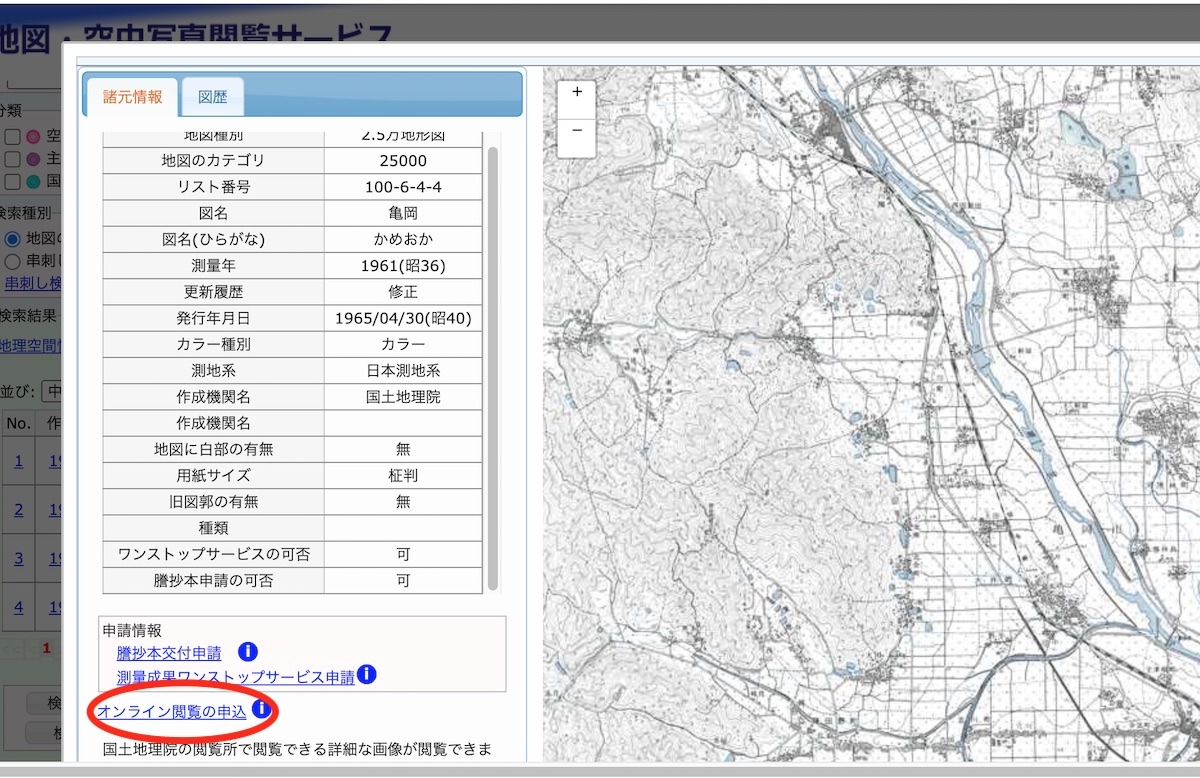Switch to the 図歴 tab
Image resolution: width=1200 pixels, height=778 pixels.
(x=212, y=98)
